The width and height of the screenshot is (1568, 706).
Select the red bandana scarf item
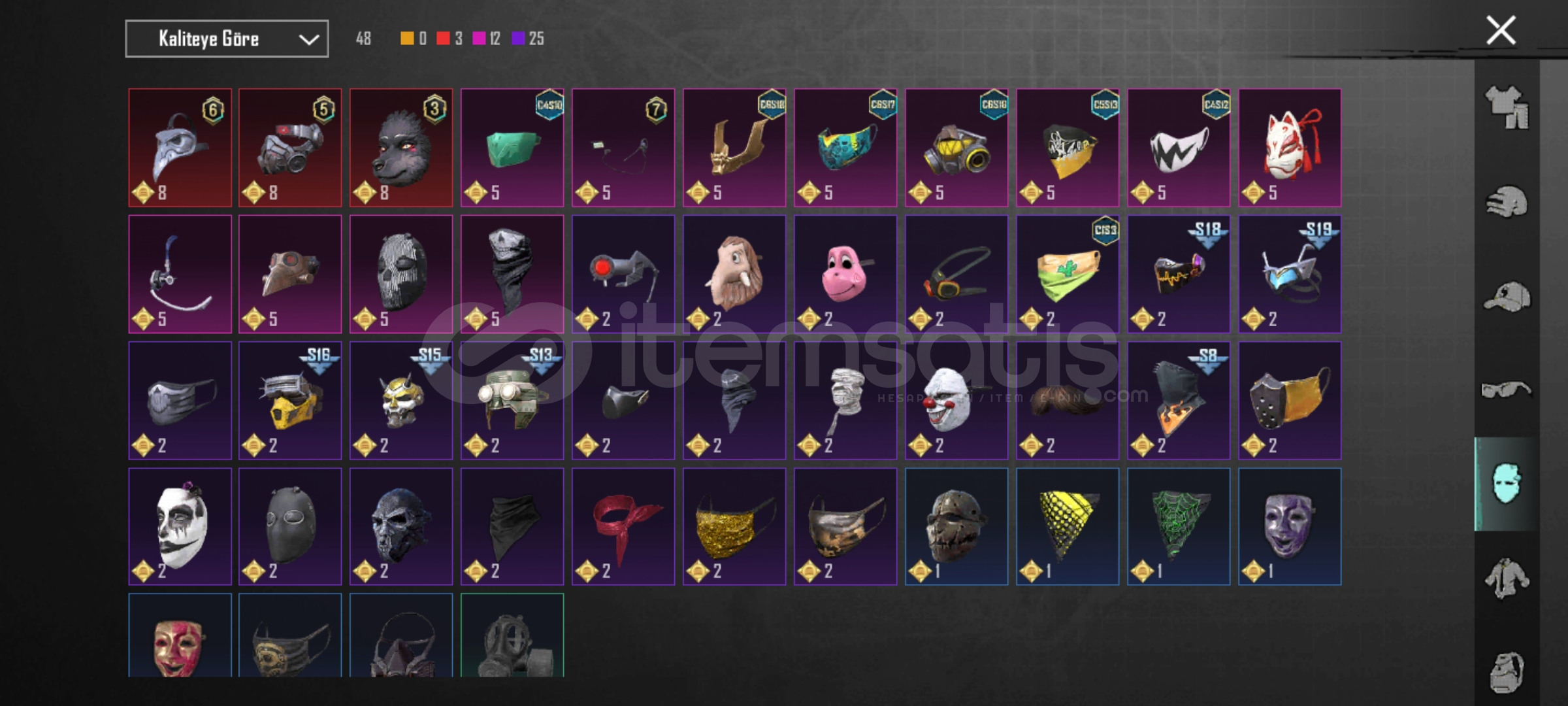pos(623,526)
